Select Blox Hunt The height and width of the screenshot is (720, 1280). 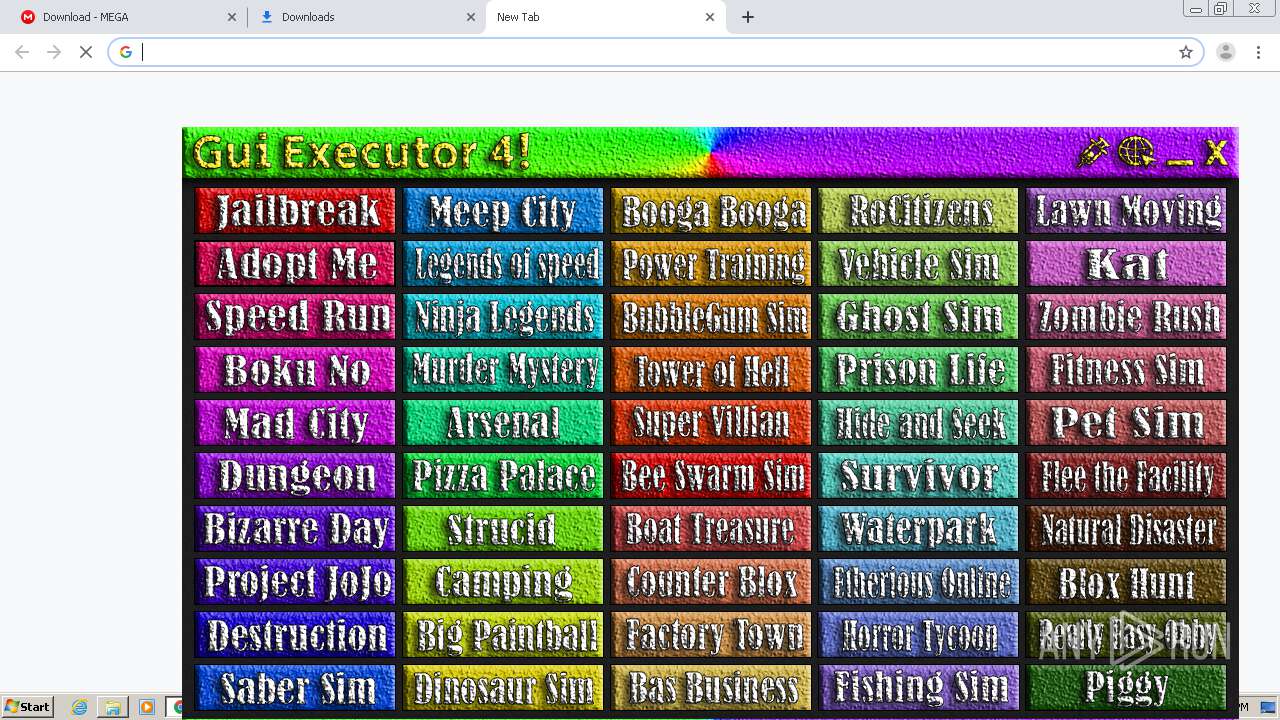[1127, 582]
